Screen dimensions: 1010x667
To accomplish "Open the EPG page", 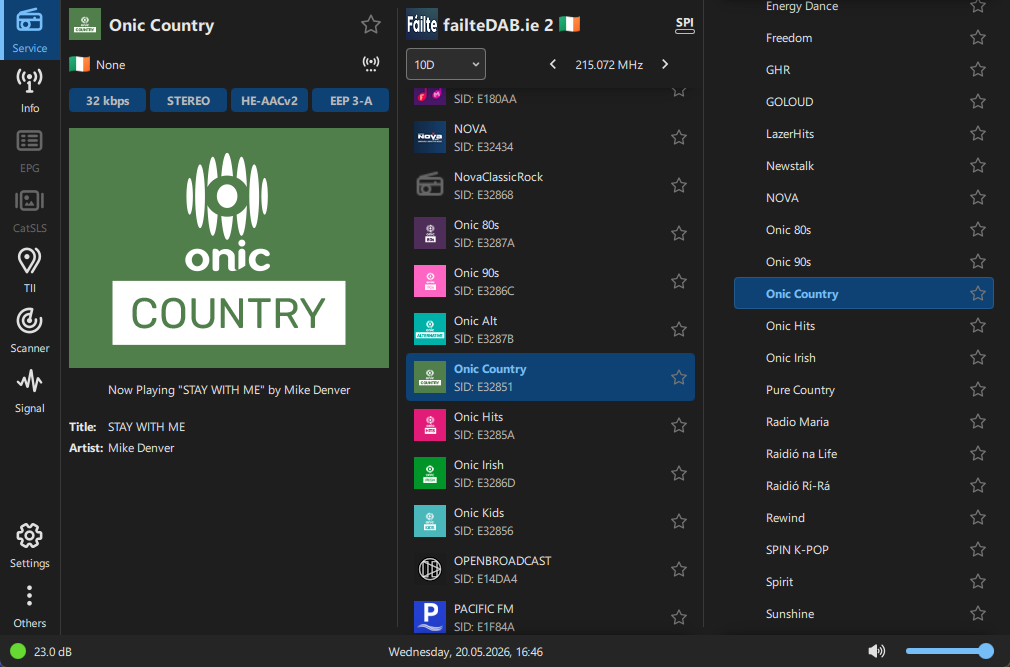I will (x=30, y=151).
